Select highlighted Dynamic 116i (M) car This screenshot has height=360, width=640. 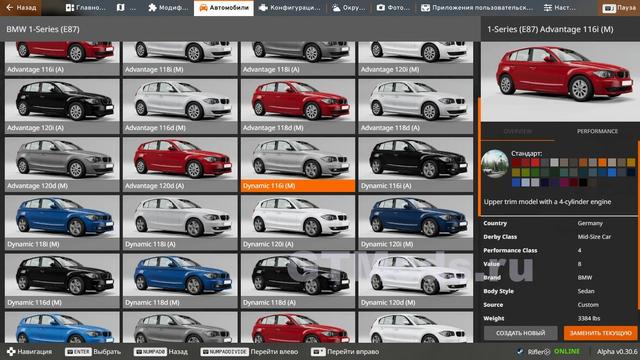(298, 164)
